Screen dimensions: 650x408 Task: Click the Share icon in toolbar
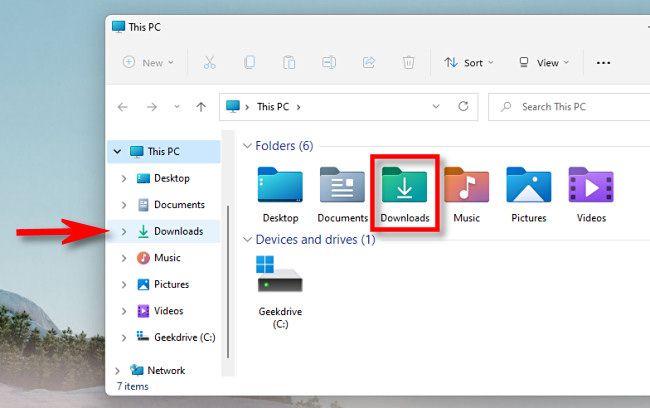point(369,63)
